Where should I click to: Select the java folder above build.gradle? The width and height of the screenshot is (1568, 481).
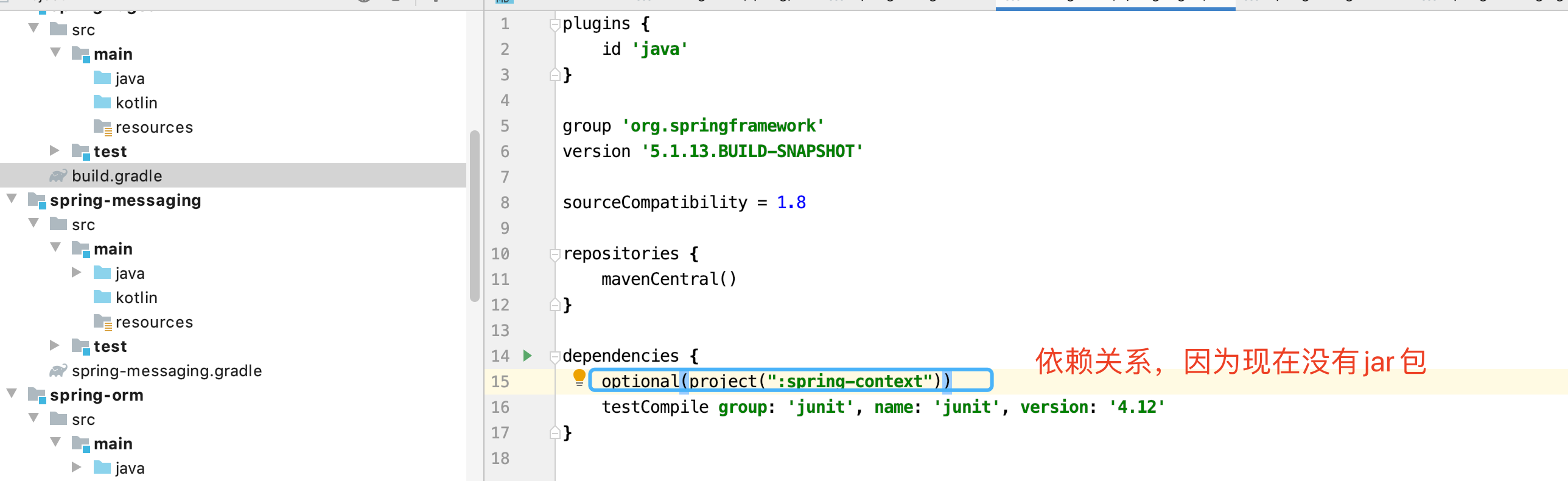[x=233, y=79]
